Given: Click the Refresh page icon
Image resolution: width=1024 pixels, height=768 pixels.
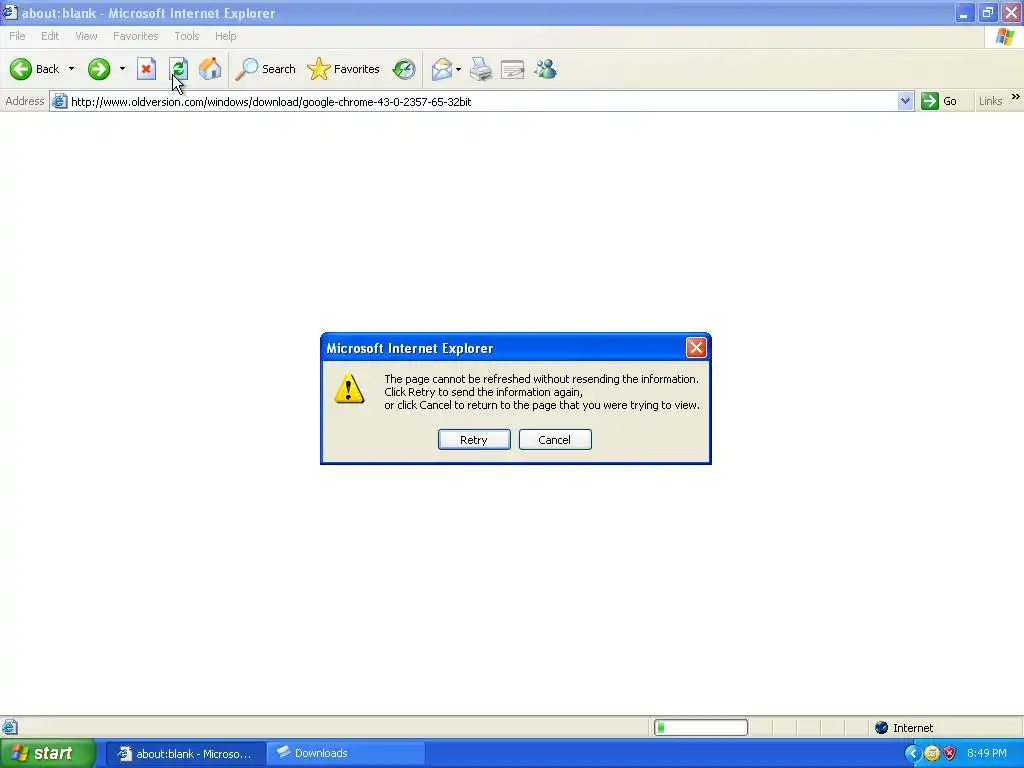Looking at the screenshot, I should (x=178, y=69).
